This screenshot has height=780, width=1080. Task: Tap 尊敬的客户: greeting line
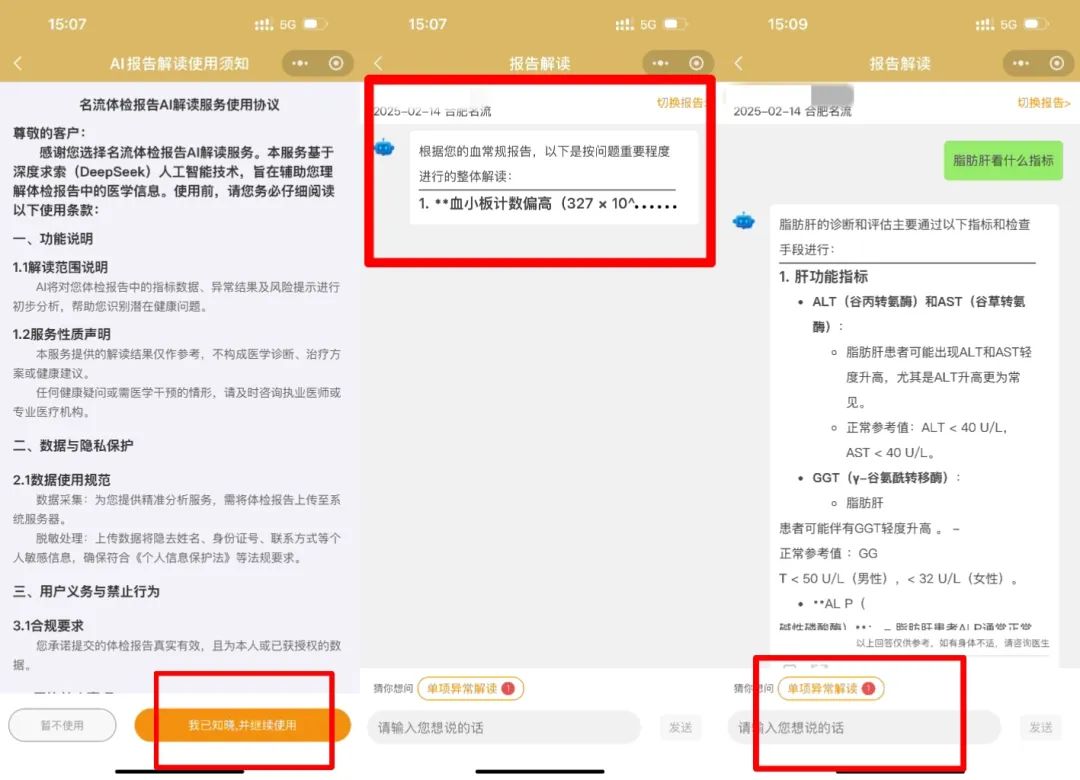[50, 133]
